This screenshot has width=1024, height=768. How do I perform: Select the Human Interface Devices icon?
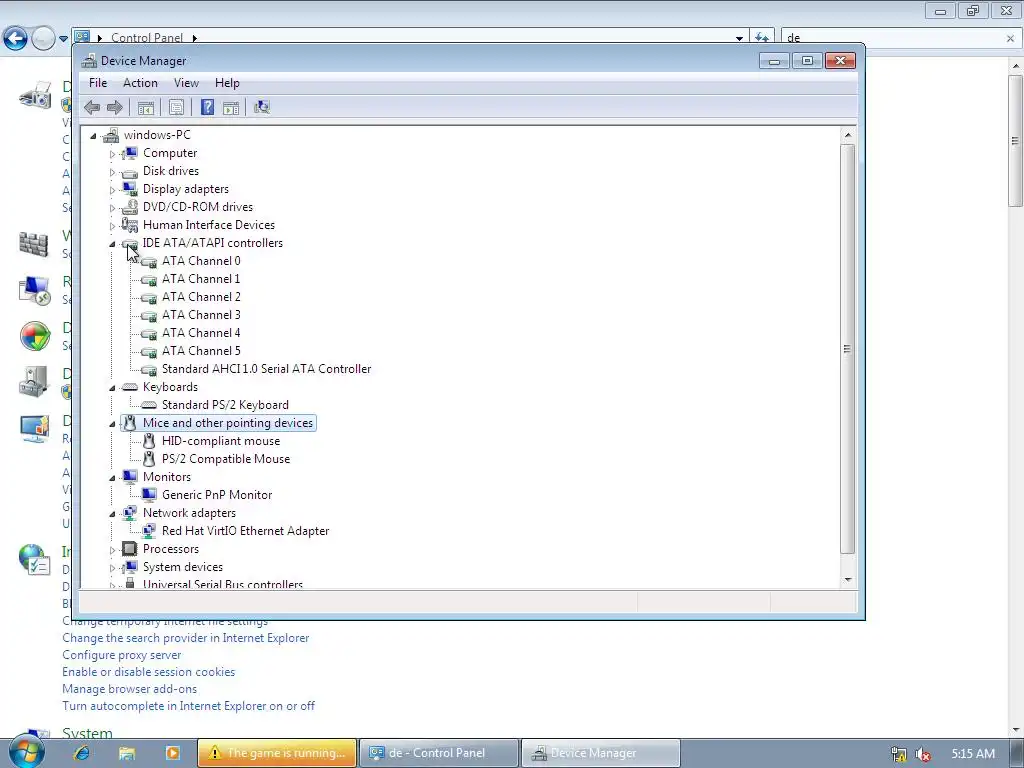tap(130, 225)
